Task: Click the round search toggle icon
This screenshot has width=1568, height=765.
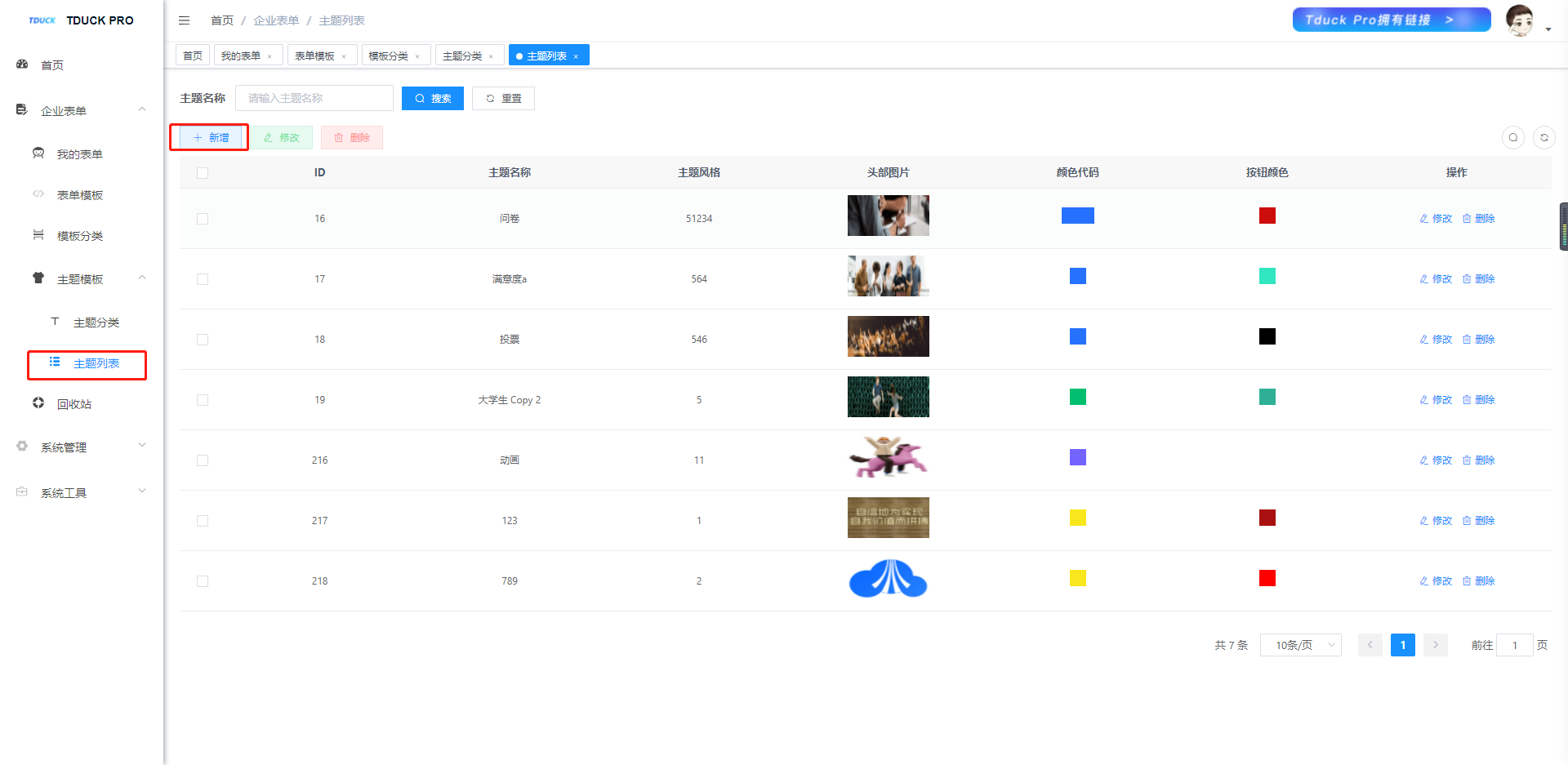Action: (x=1512, y=138)
